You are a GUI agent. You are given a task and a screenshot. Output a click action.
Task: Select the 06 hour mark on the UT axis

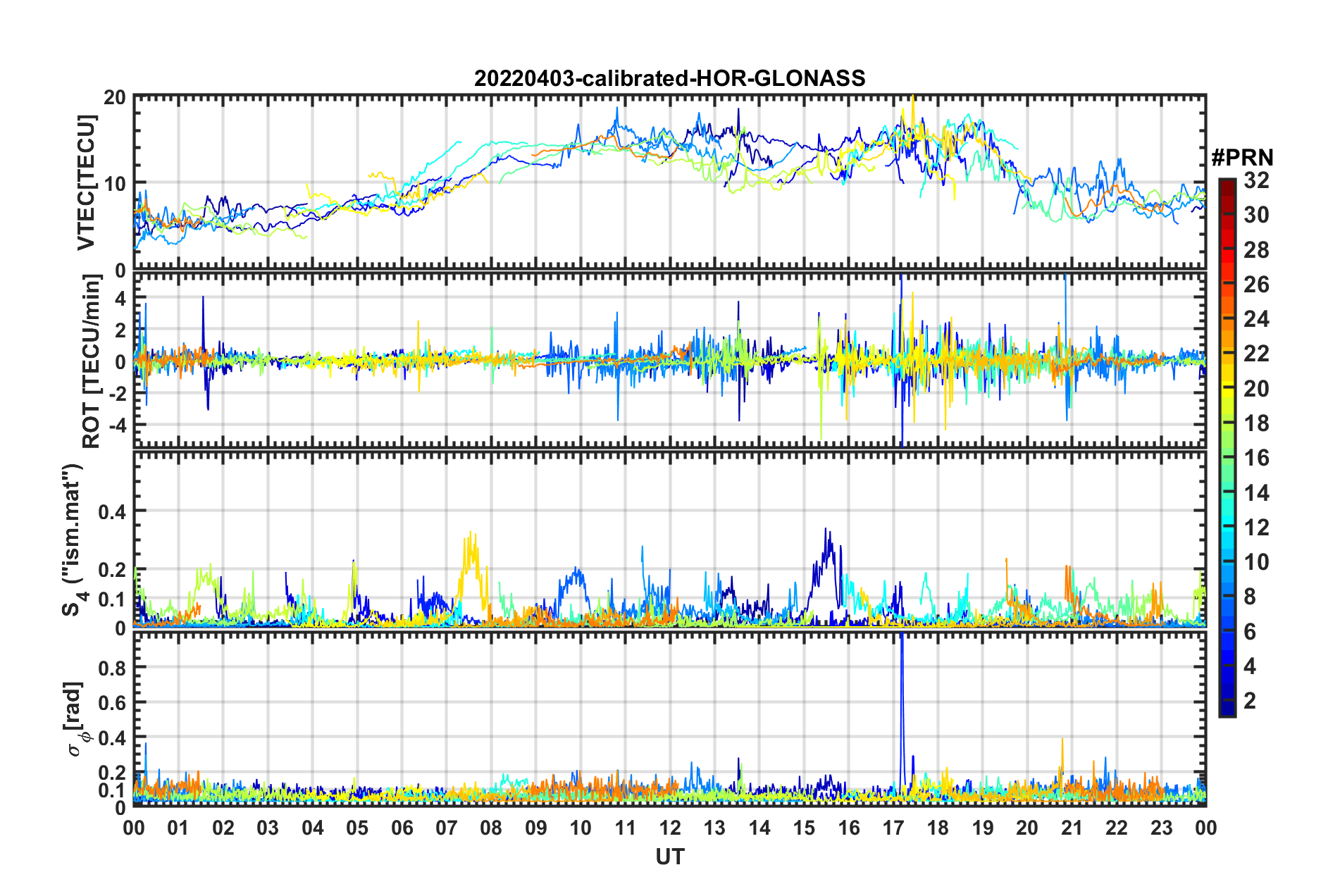402,827
